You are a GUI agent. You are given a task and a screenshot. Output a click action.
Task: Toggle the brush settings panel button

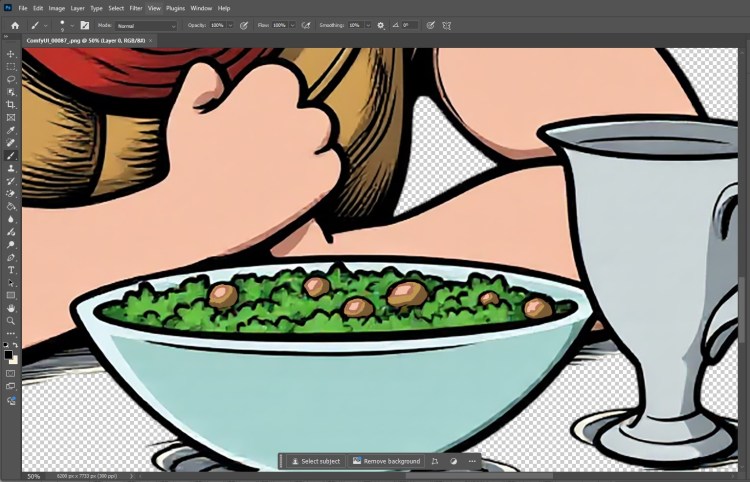coord(84,25)
